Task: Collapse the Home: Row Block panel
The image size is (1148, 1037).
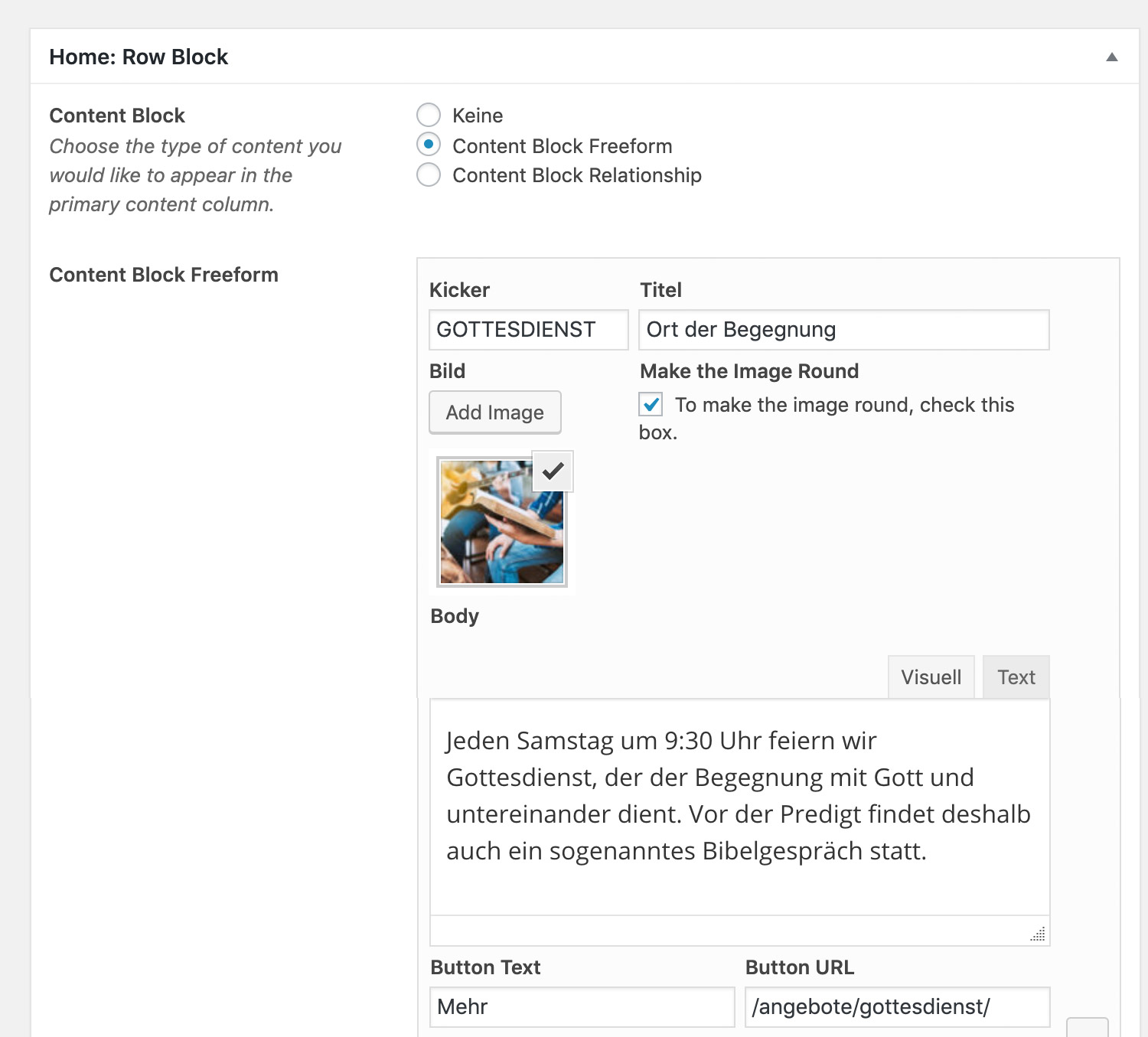Action: click(x=1111, y=57)
